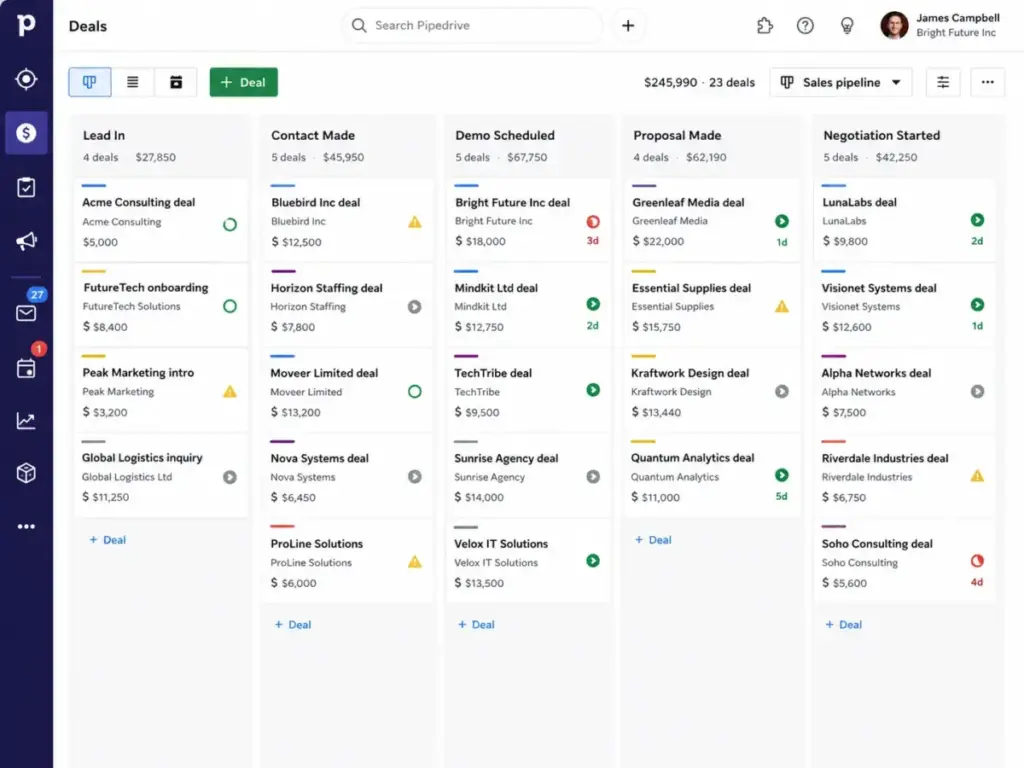The width and height of the screenshot is (1024, 768).
Task: Open Leads radar icon in sidebar
Action: 26,79
